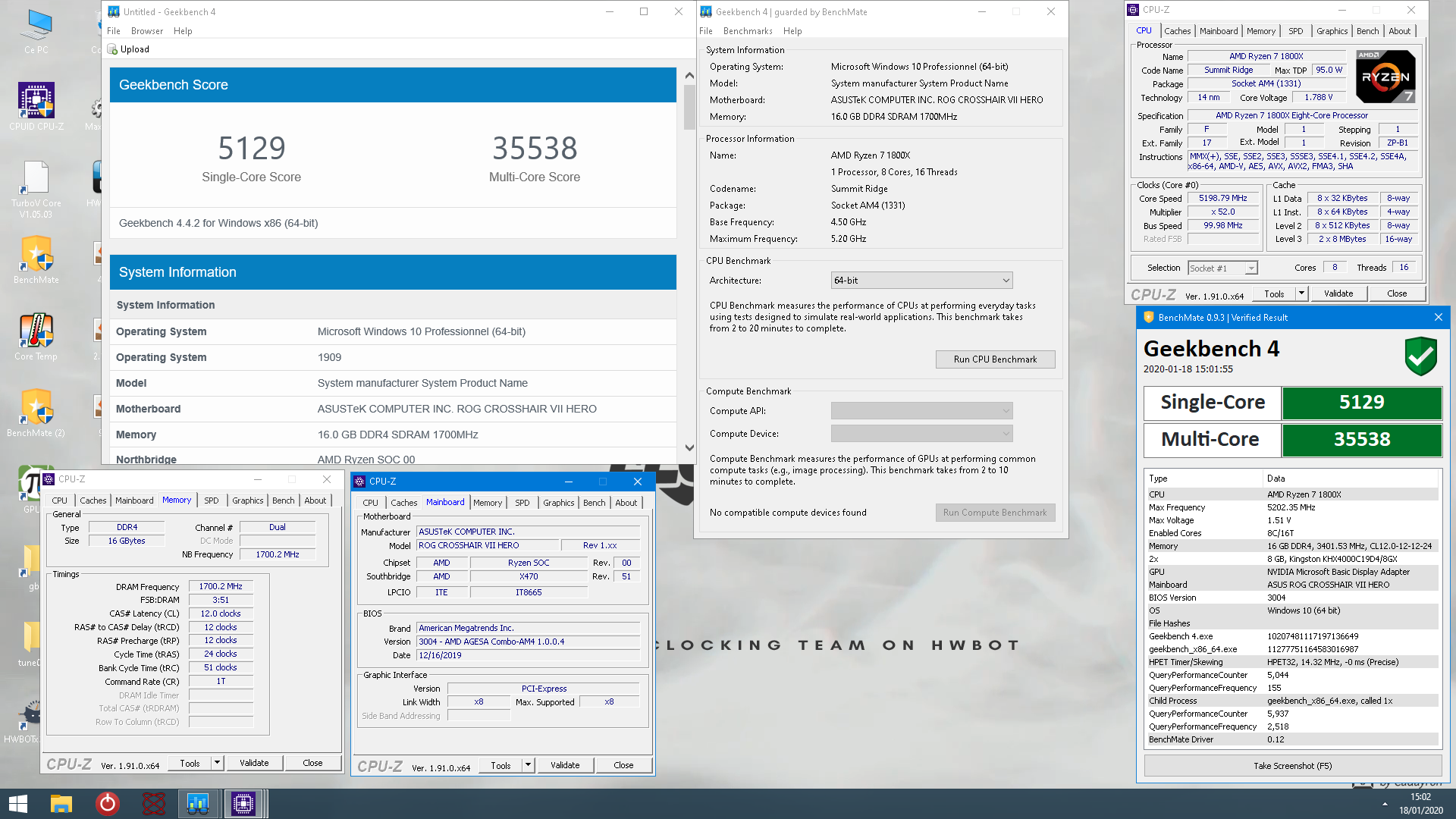Screen dimensions: 1456x819
Task: Open the Browser menu in Geekbench
Action: (147, 31)
